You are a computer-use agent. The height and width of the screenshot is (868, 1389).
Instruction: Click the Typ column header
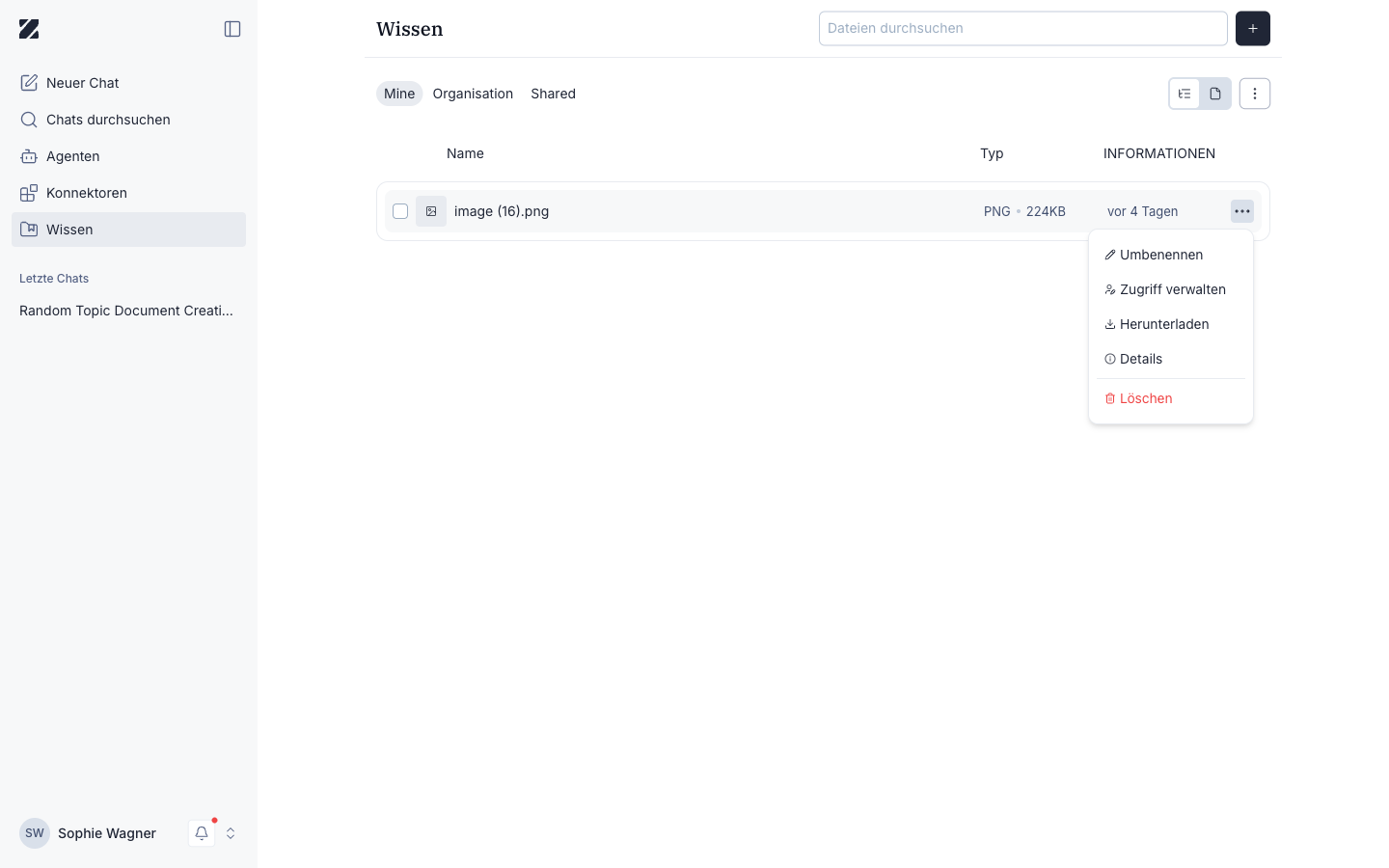coord(992,153)
